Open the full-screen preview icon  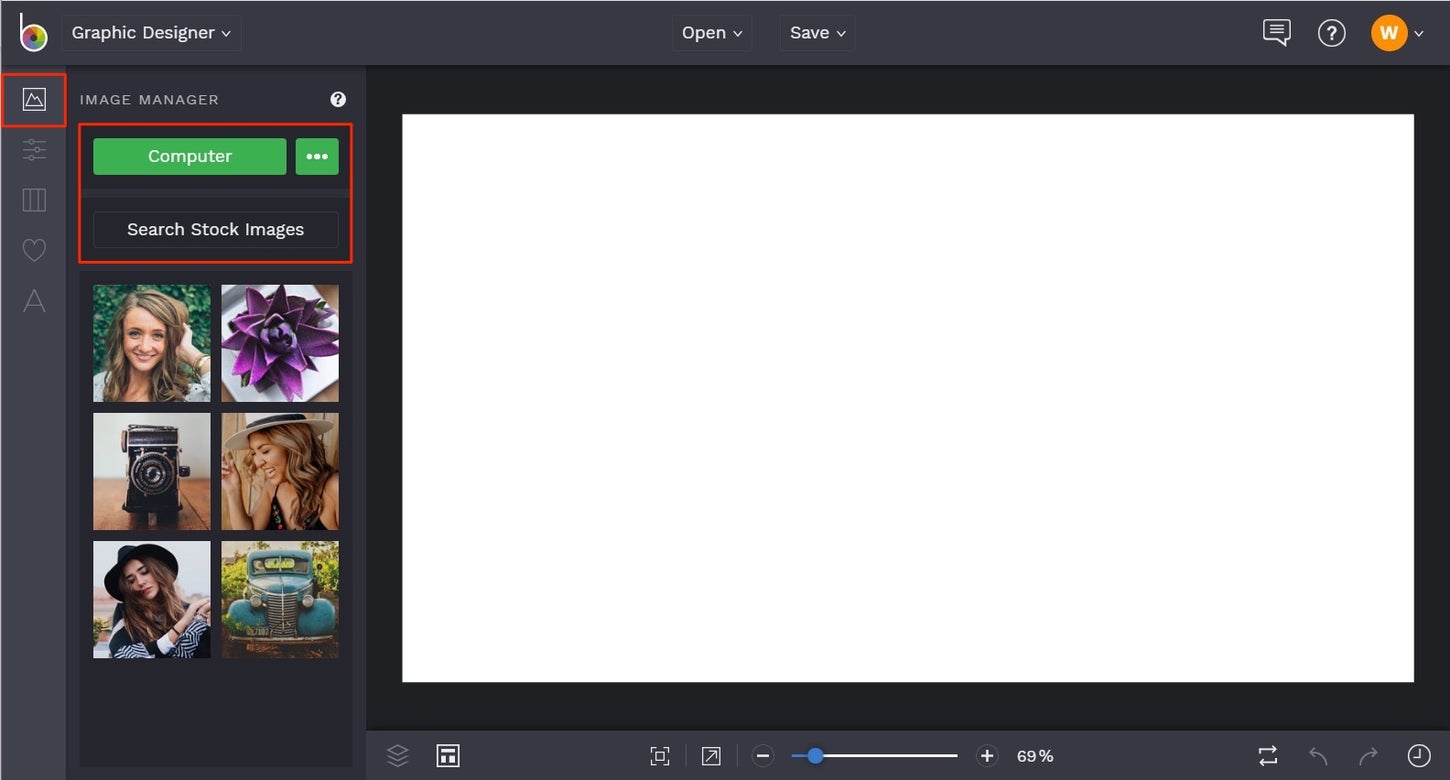coord(710,755)
